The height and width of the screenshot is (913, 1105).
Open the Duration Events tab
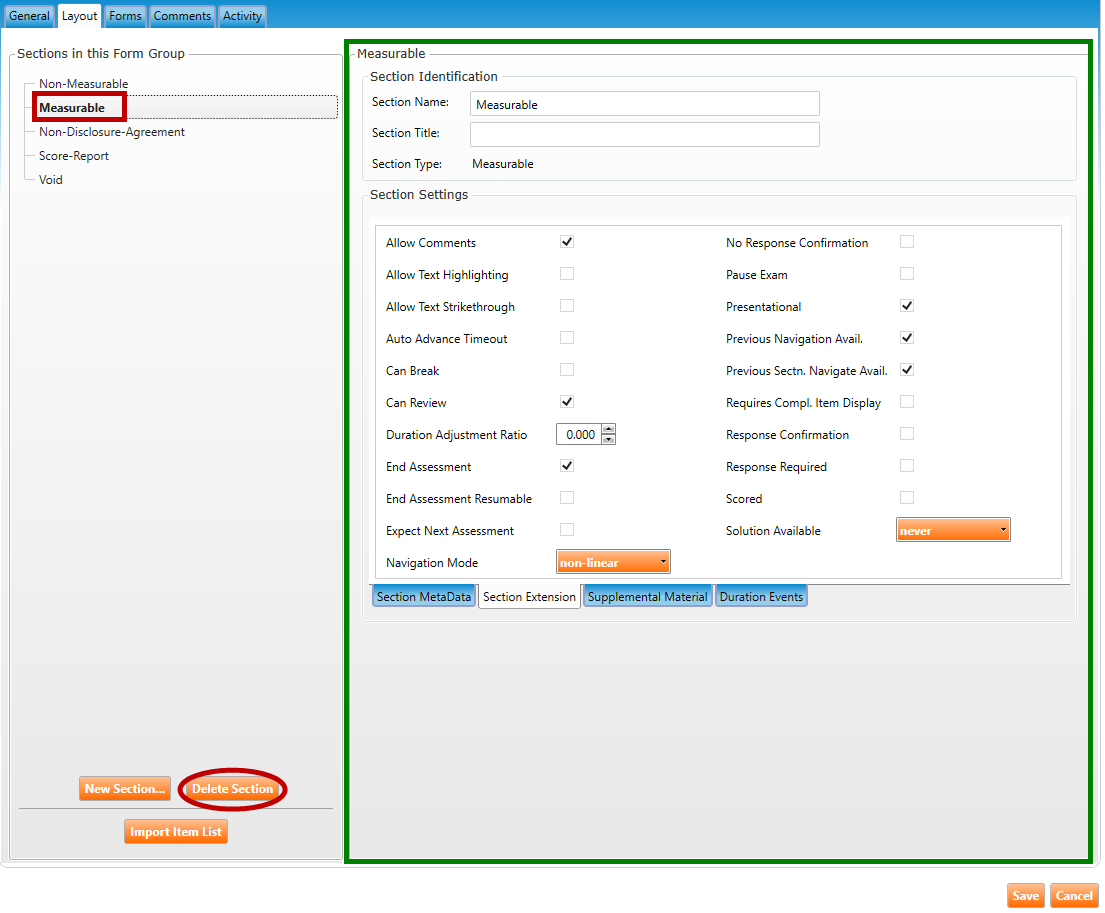pos(761,597)
